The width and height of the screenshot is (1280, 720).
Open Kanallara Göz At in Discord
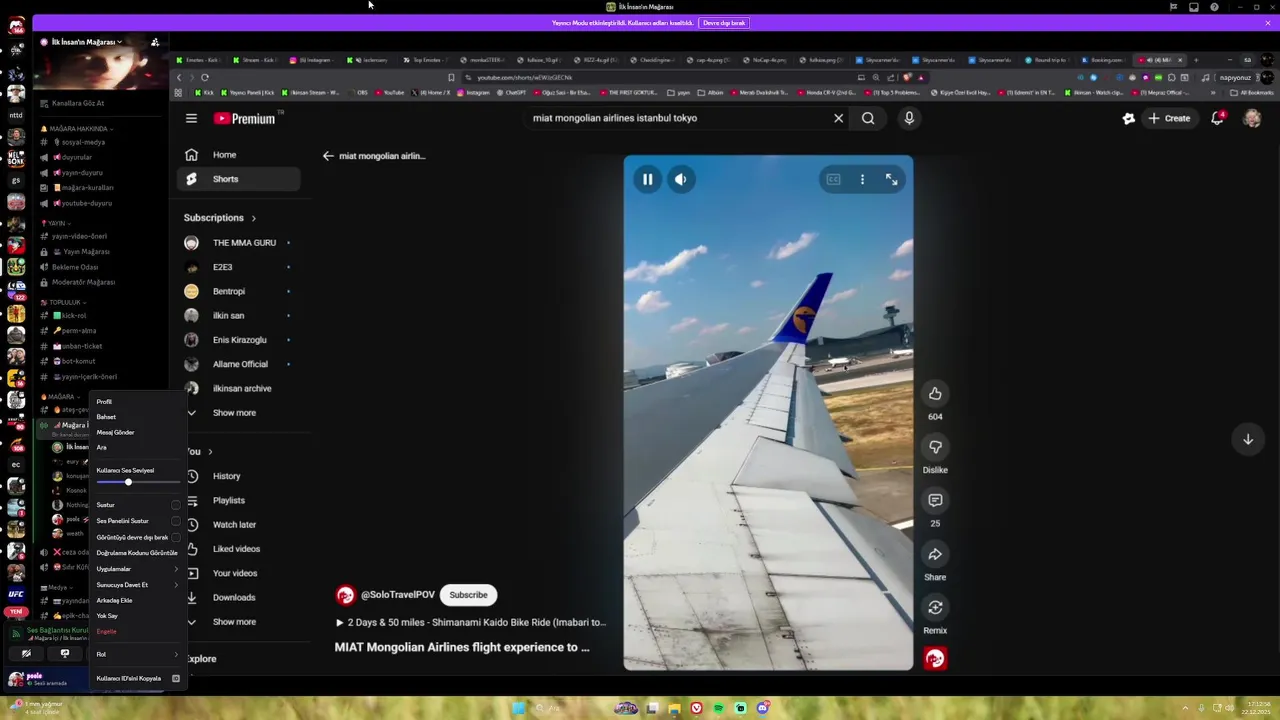(78, 103)
